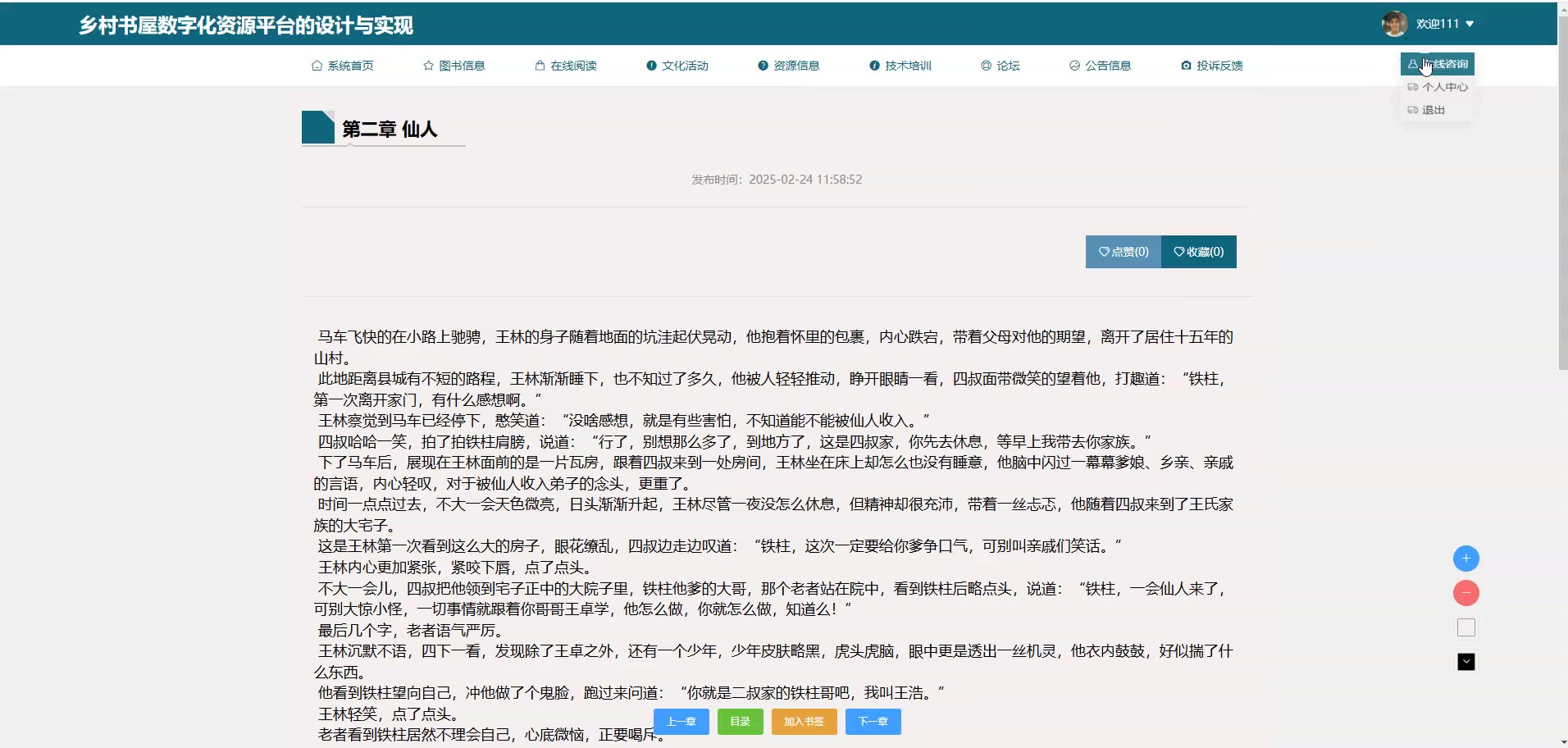Click the blue plus font-size button

(1466, 559)
